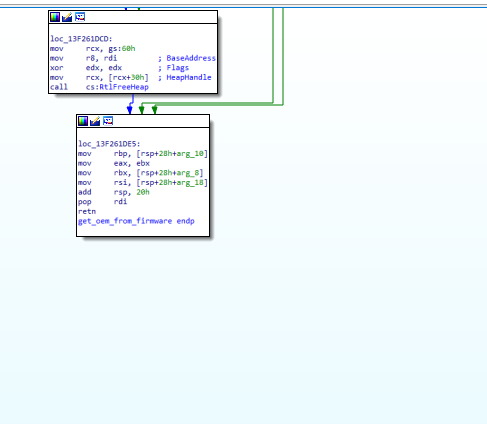487x424 pixels.
Task: Click the pop rdi instruction
Action: point(103,202)
